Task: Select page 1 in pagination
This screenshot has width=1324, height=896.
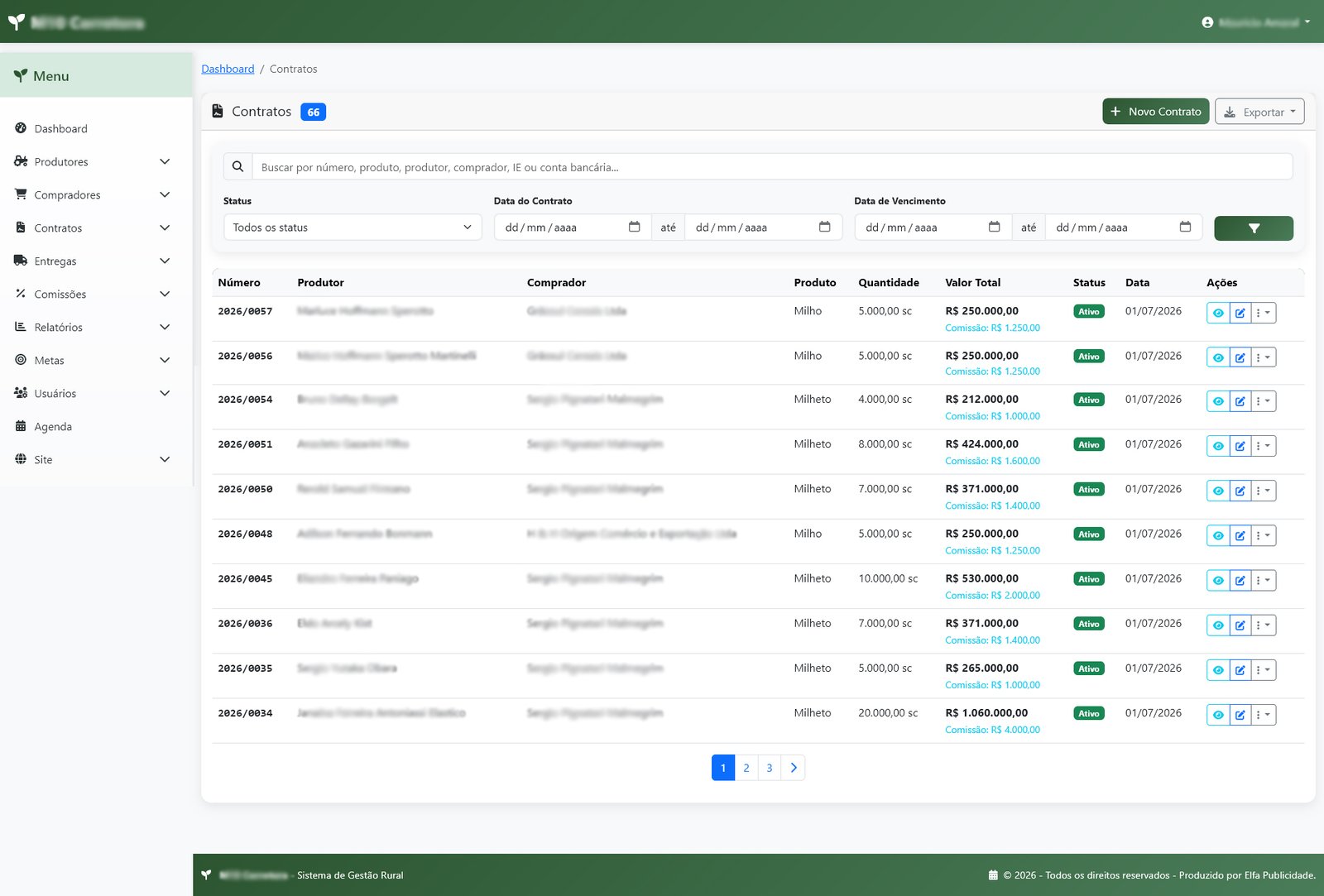Action: (723, 768)
